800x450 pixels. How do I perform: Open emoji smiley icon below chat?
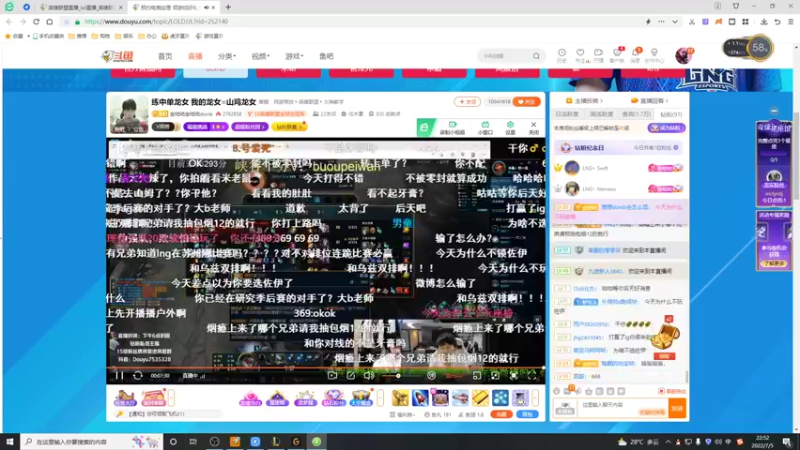557,391
